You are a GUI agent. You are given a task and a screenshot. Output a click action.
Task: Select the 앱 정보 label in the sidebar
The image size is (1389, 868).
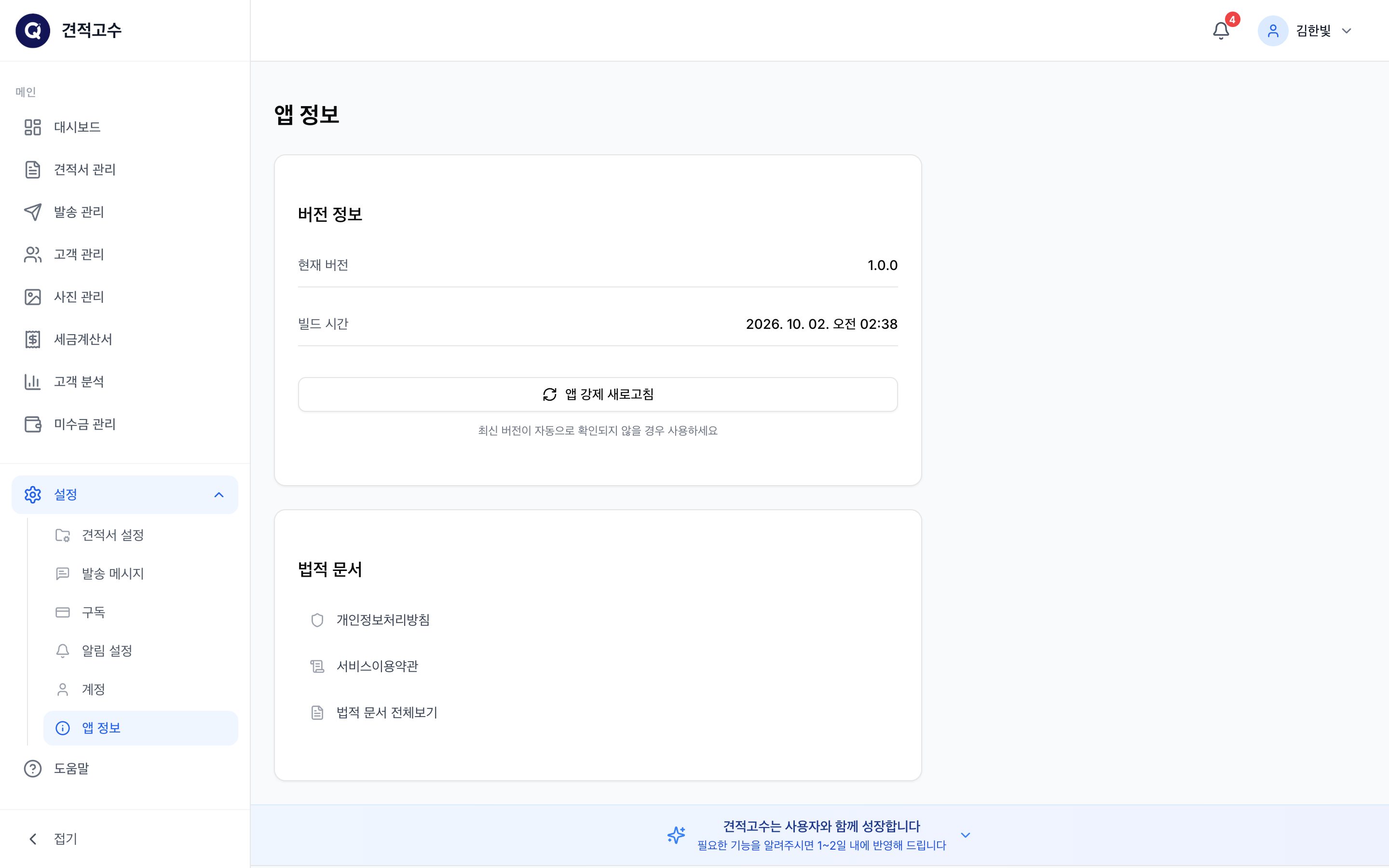tap(101, 728)
